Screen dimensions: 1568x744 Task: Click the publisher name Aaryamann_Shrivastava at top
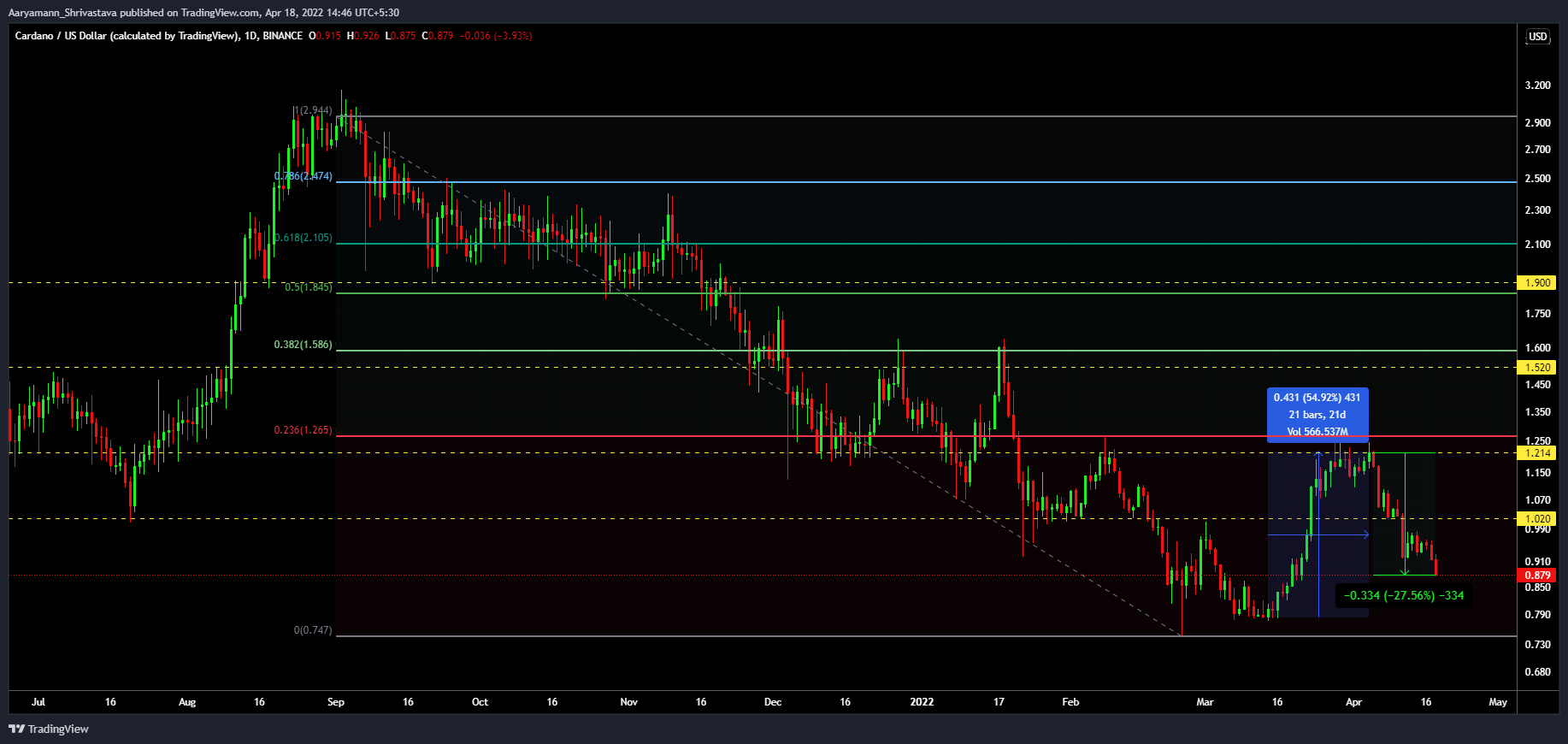click(x=62, y=13)
